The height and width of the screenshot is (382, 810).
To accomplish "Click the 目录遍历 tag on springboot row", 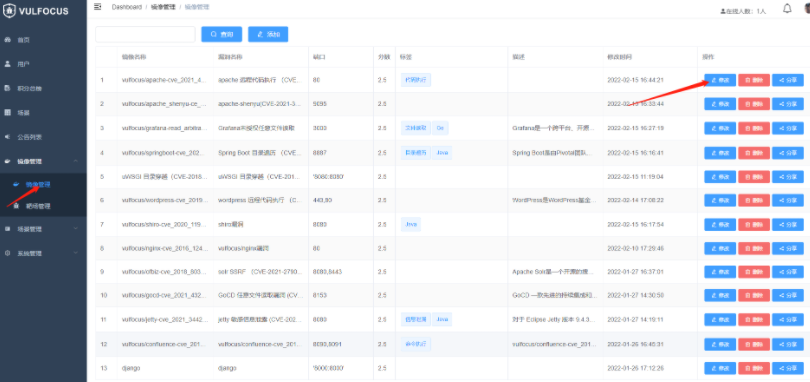I will [415, 152].
